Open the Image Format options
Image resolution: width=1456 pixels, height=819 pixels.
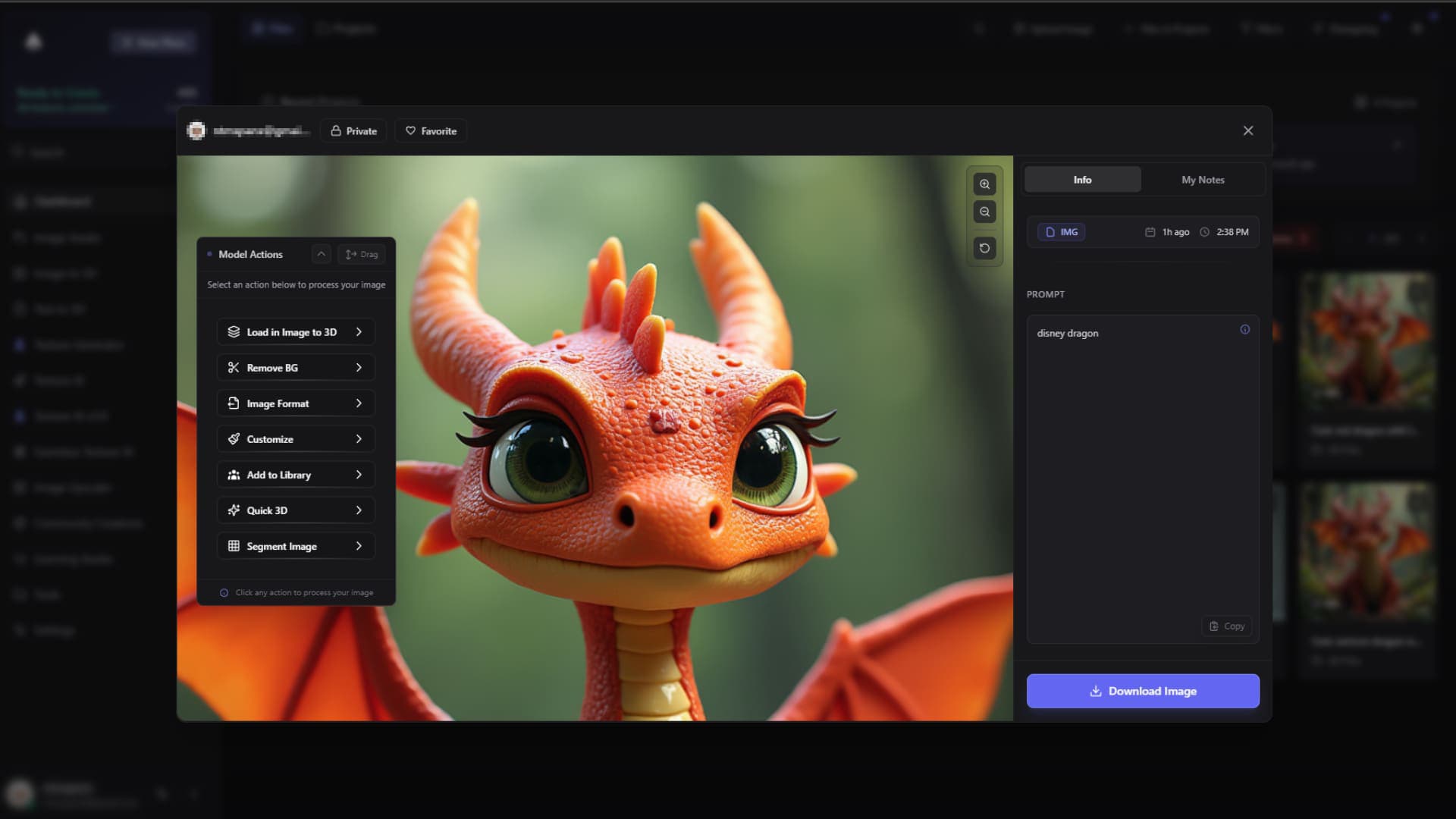(x=296, y=402)
